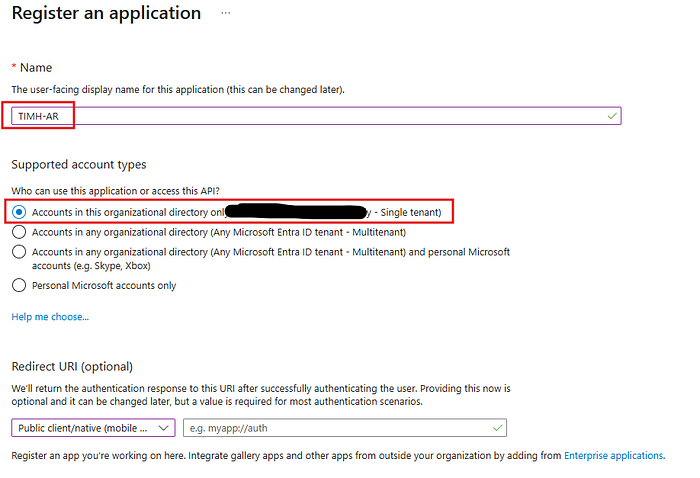
Task: Open the Public client/native platform dropdown
Action: [x=92, y=428]
